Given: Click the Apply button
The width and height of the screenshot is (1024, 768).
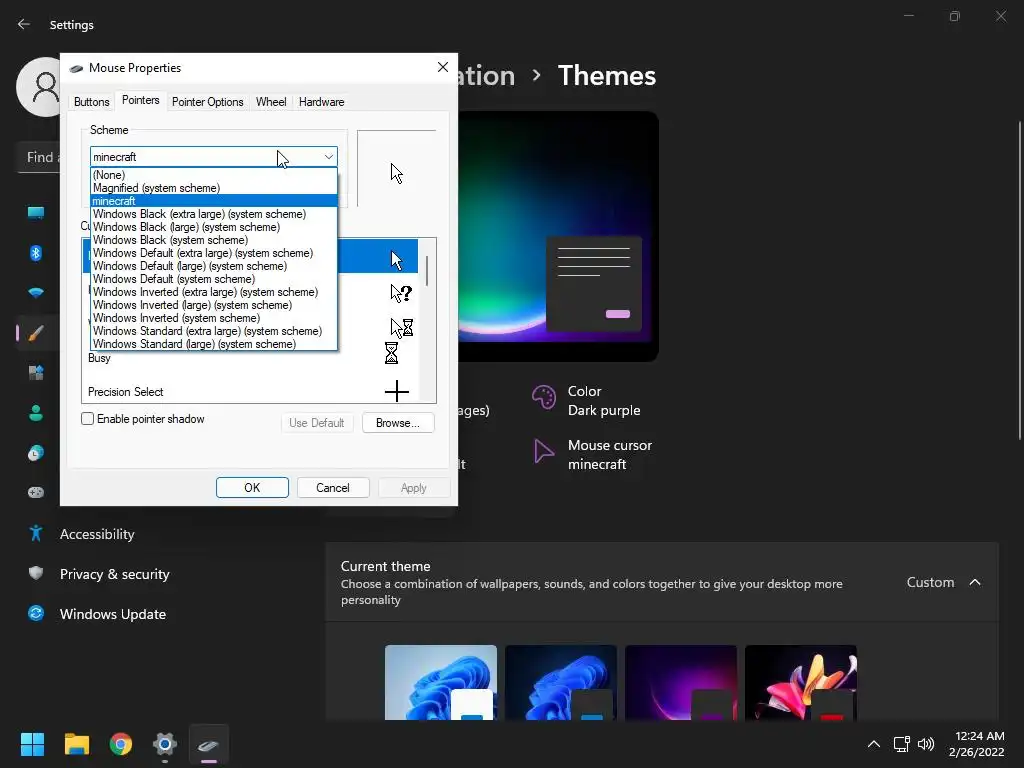Looking at the screenshot, I should pos(413,488).
